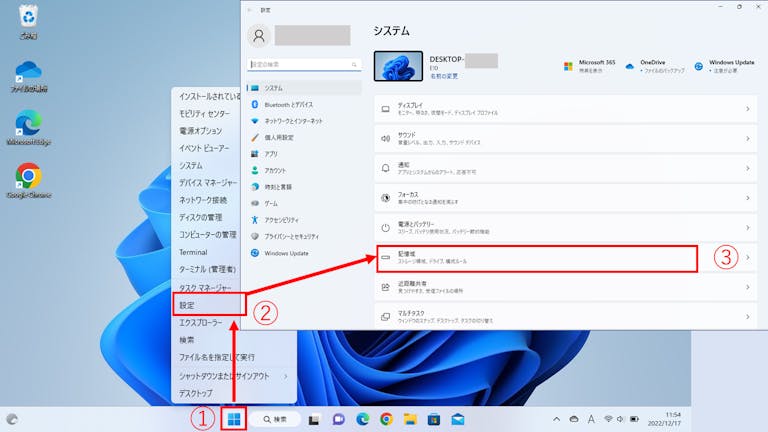
Task: Open the Microsoft 365 header tile
Action: click(x=590, y=66)
